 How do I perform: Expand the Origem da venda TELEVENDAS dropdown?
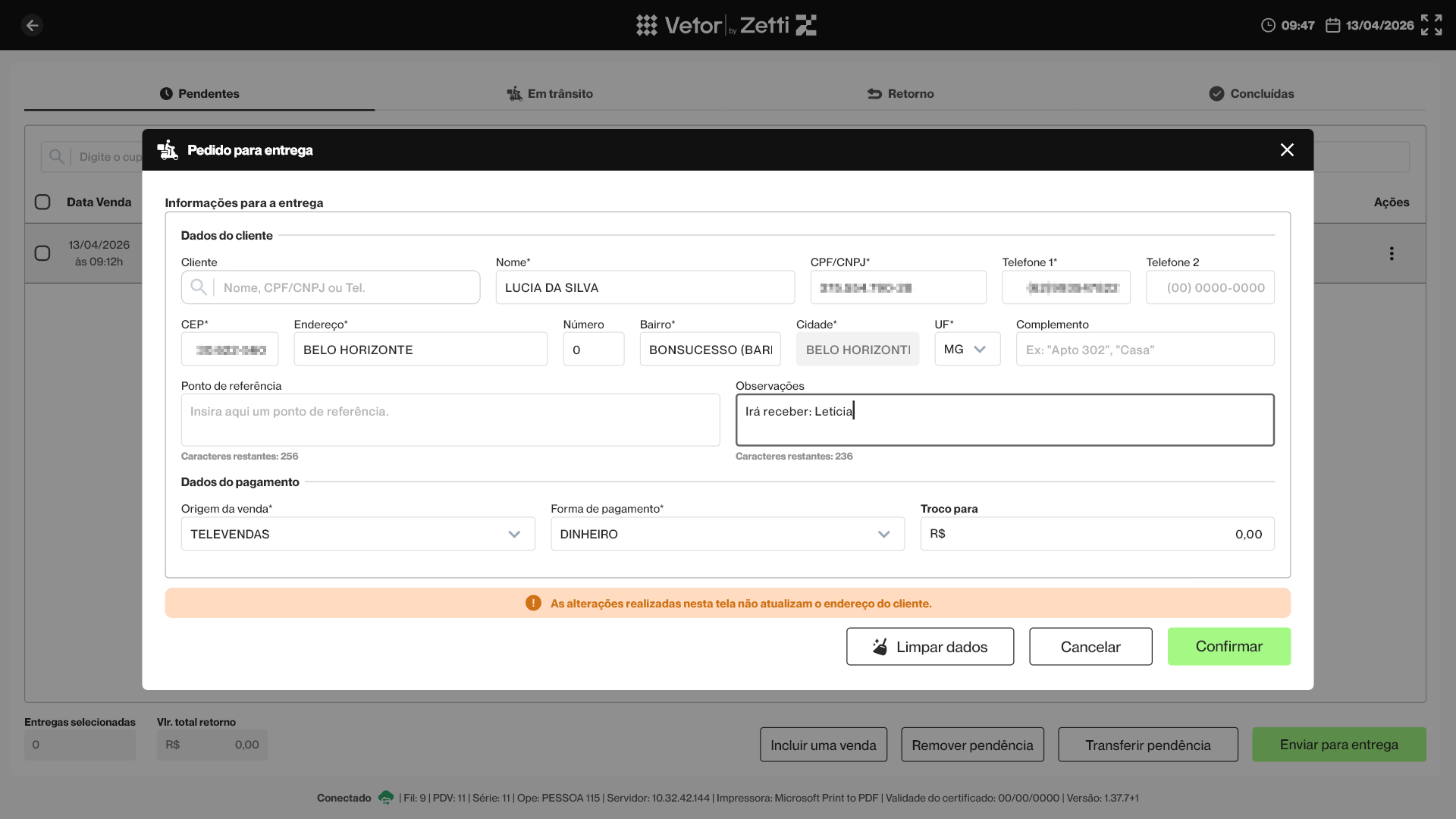pos(358,534)
